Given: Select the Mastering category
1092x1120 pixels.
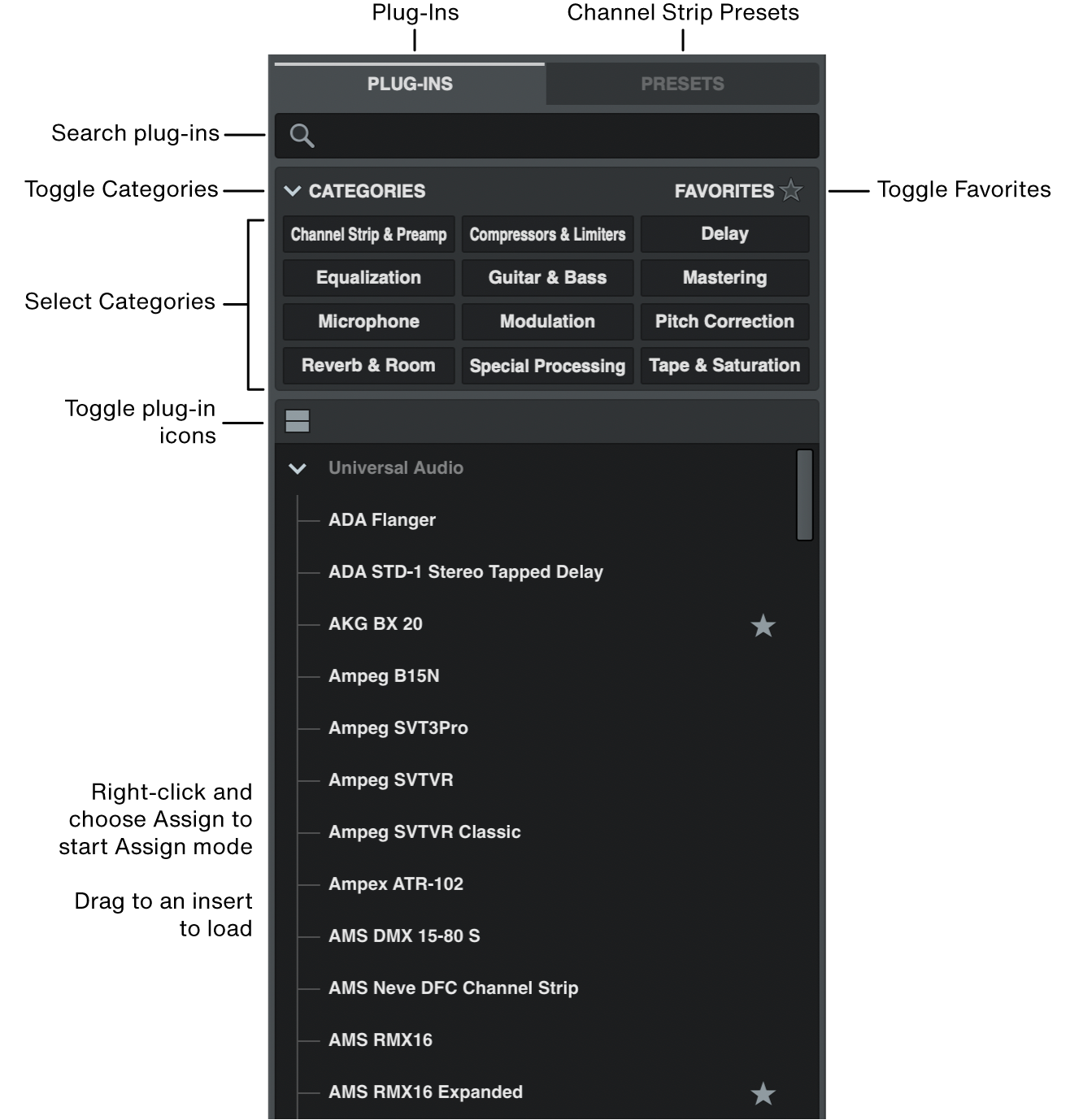Looking at the screenshot, I should coord(724,278).
